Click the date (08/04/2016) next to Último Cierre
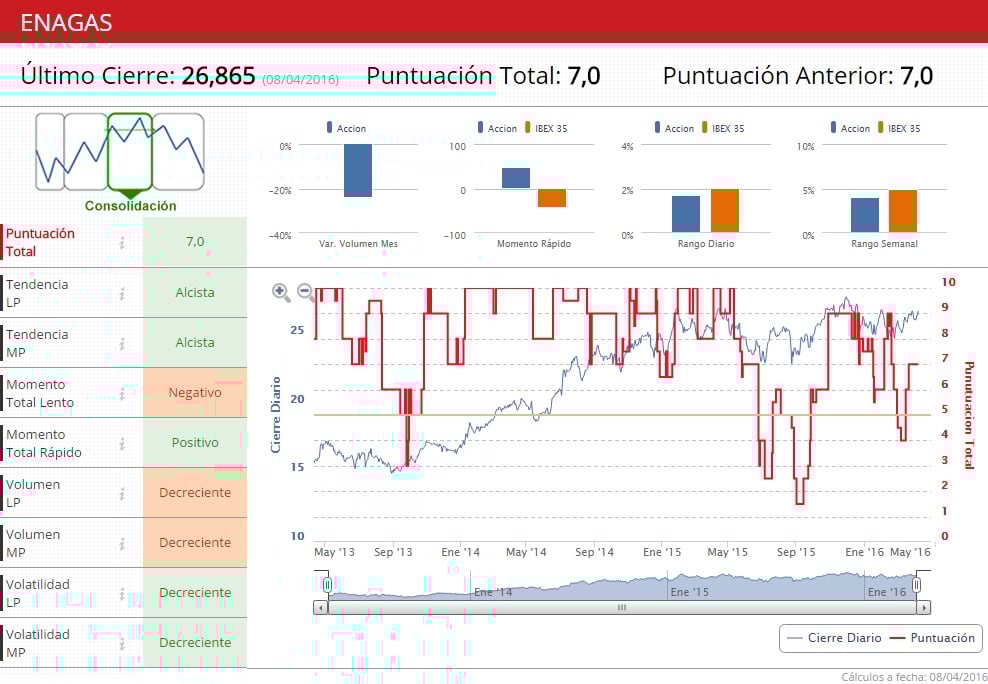The image size is (988, 684). click(301, 79)
